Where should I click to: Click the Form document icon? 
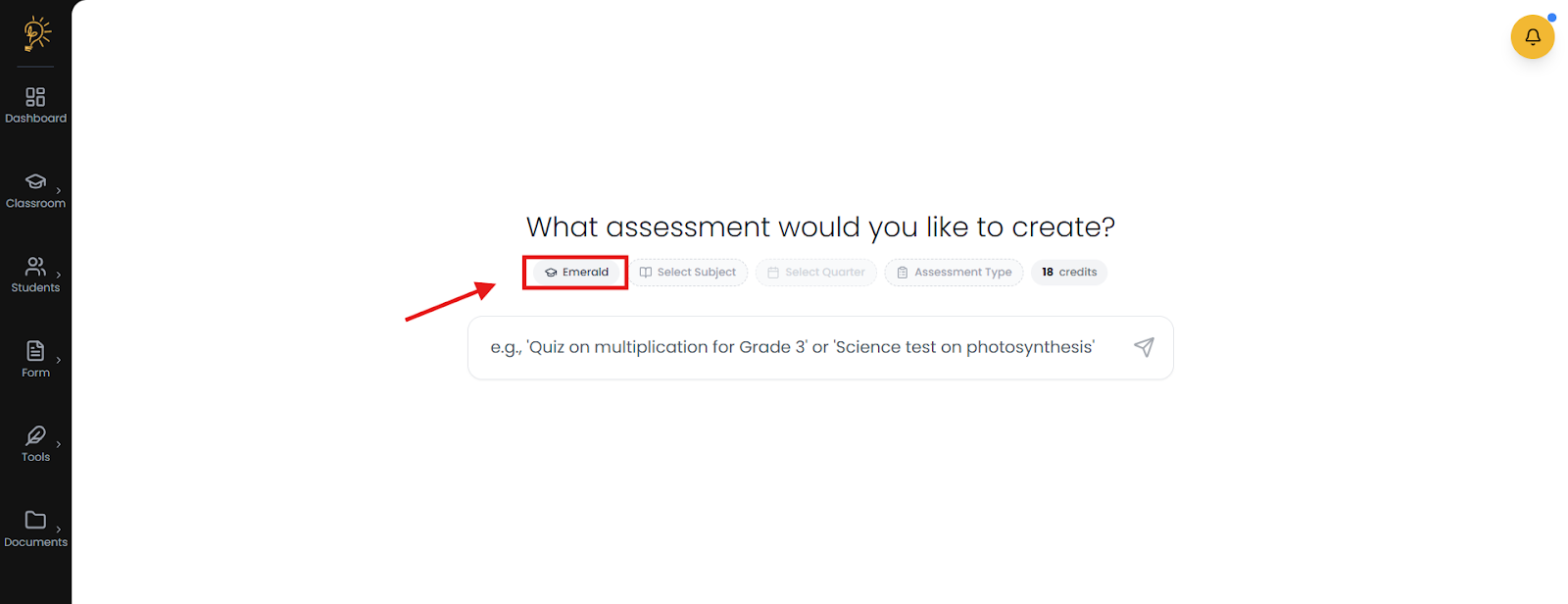tap(35, 351)
